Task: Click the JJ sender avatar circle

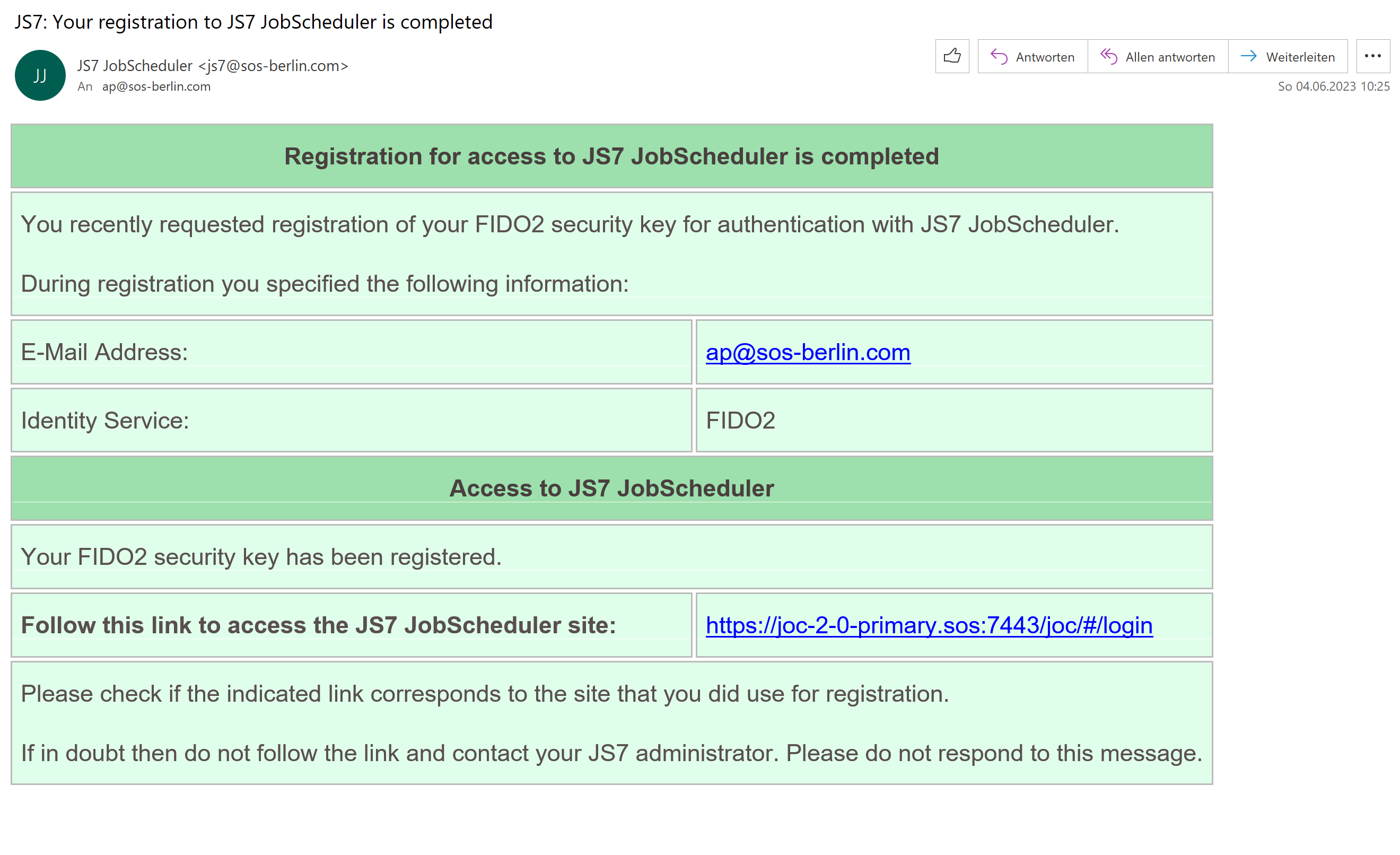Action: click(40, 75)
